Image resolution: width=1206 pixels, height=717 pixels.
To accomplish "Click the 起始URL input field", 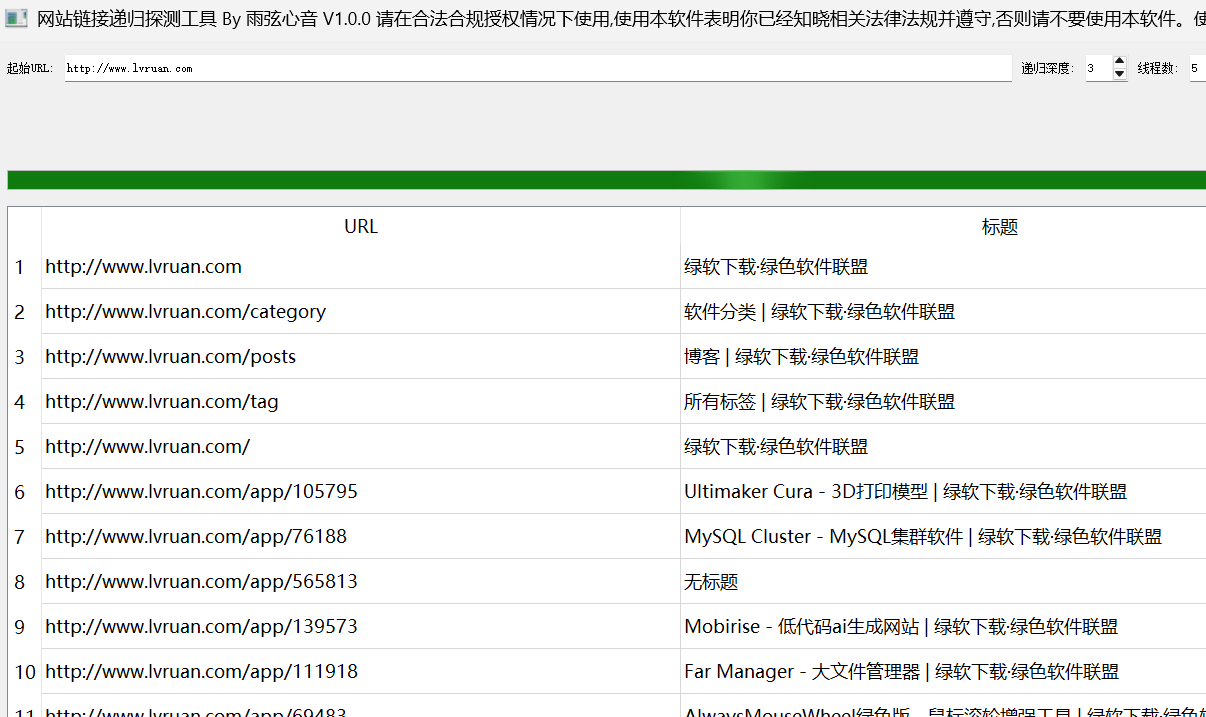I will click(538, 69).
